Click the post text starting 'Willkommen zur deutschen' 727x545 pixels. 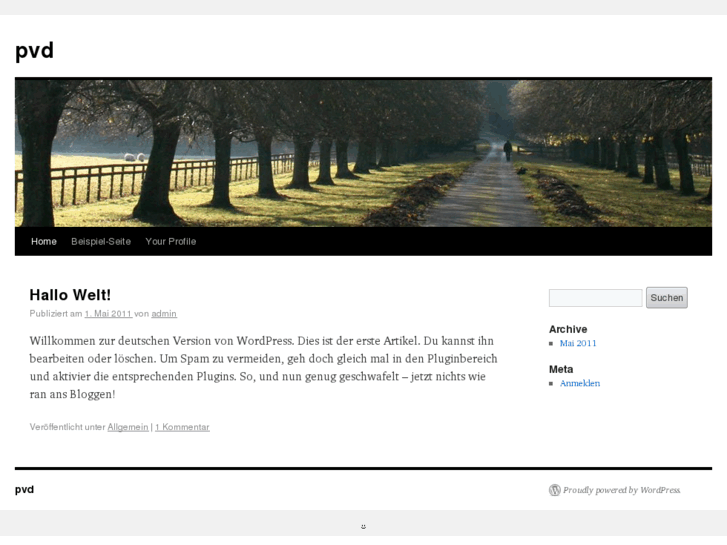pos(263,367)
